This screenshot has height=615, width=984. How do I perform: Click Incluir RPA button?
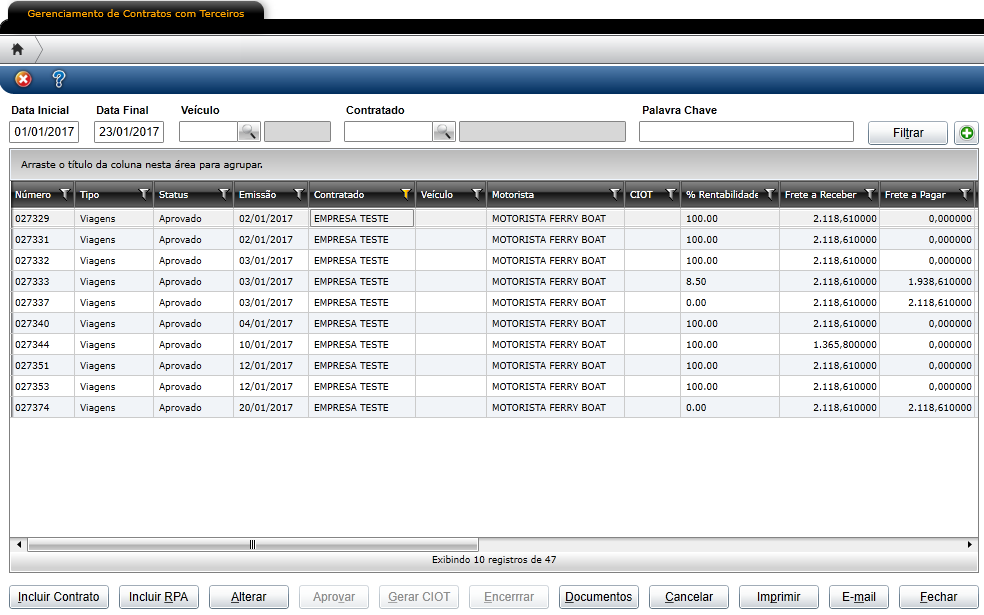[159, 597]
